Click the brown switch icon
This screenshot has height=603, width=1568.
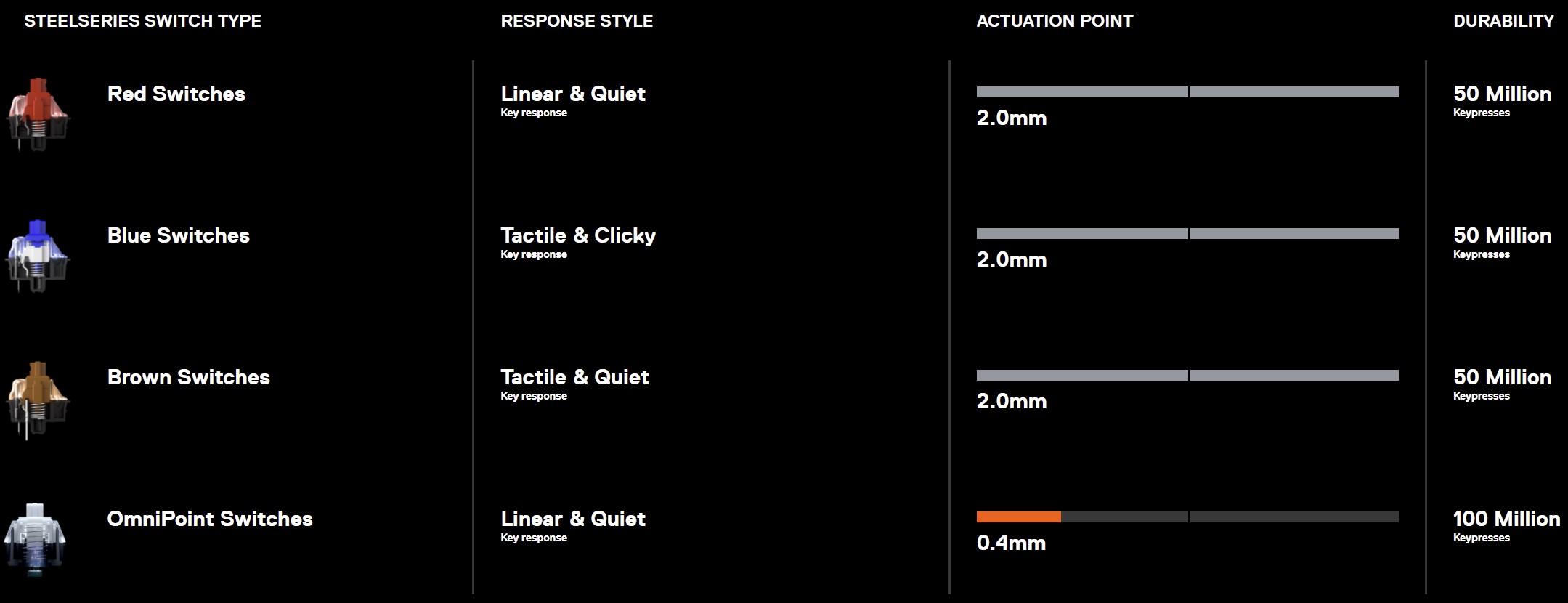[38, 400]
